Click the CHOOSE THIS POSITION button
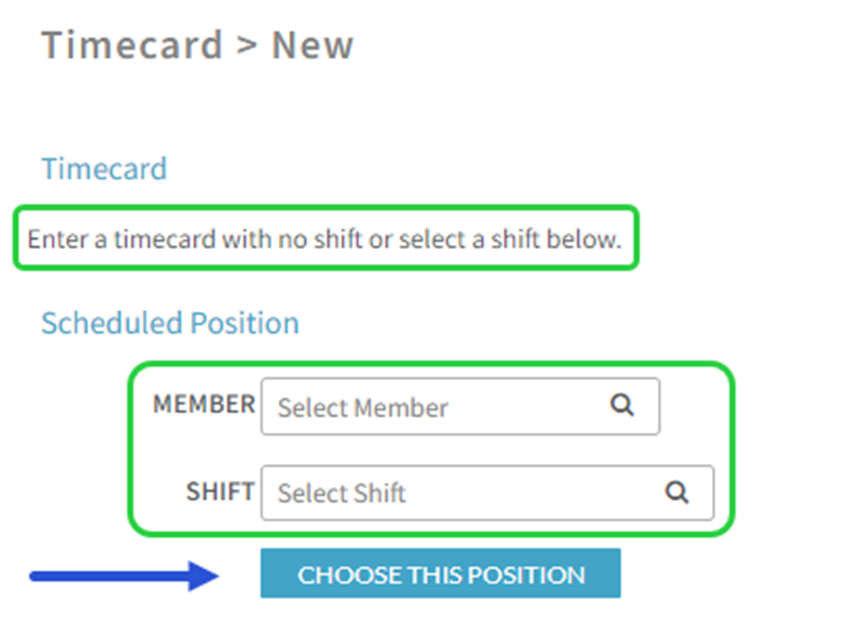 (x=440, y=573)
